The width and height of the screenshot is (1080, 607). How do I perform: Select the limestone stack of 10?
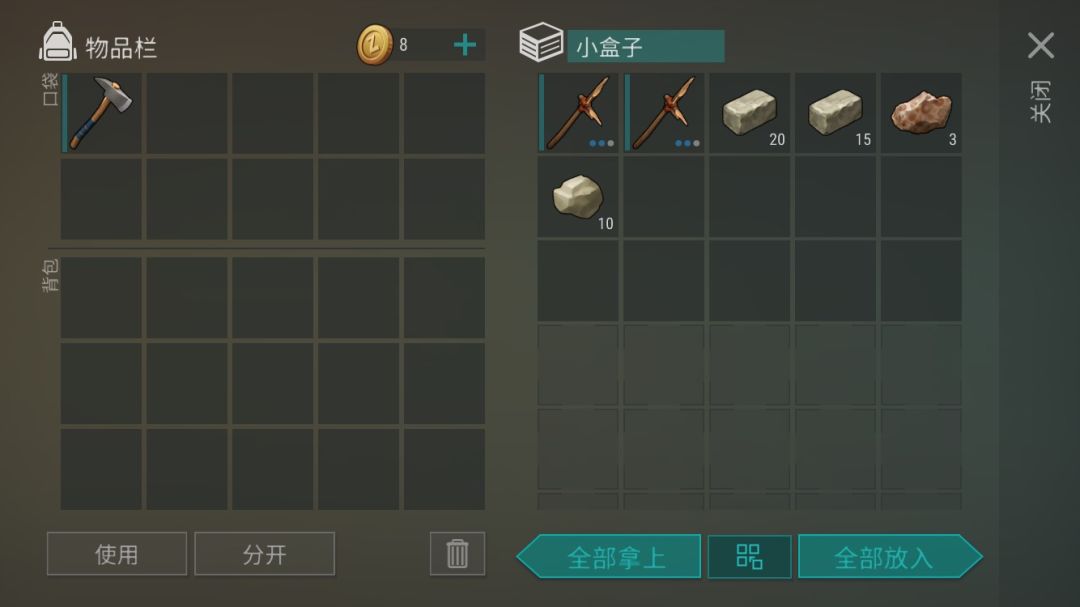click(578, 198)
